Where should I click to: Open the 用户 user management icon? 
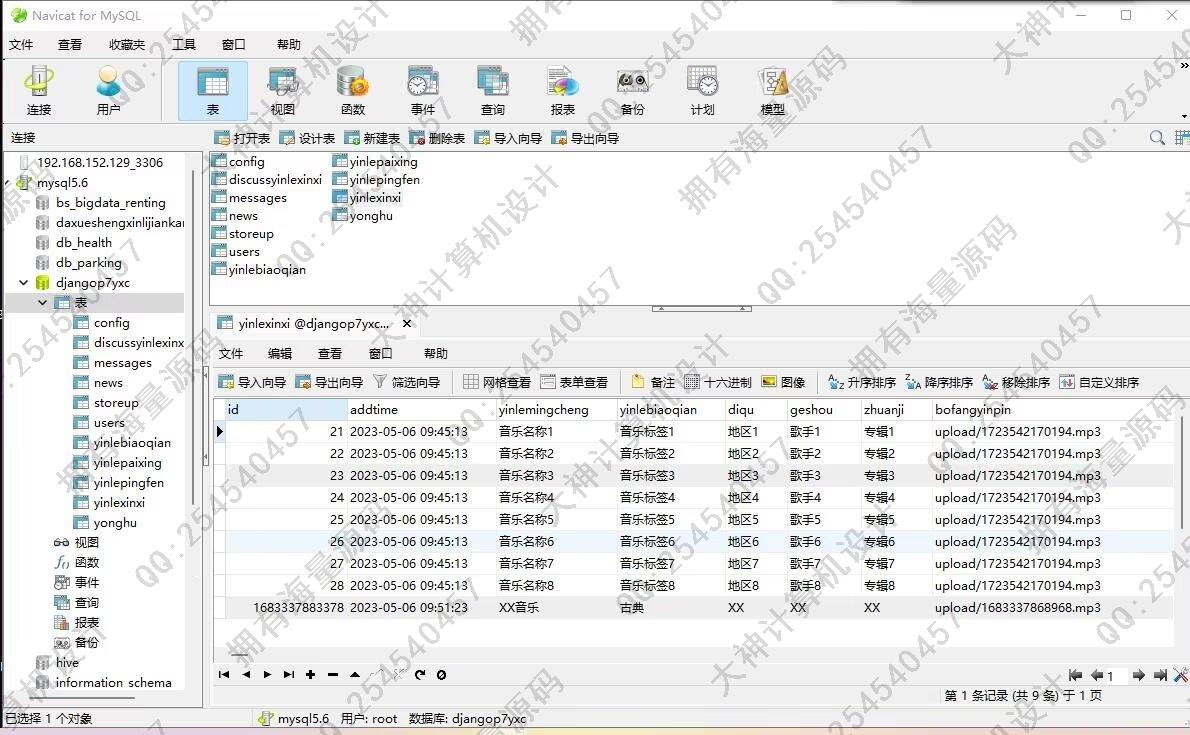pyautogui.click(x=108, y=91)
